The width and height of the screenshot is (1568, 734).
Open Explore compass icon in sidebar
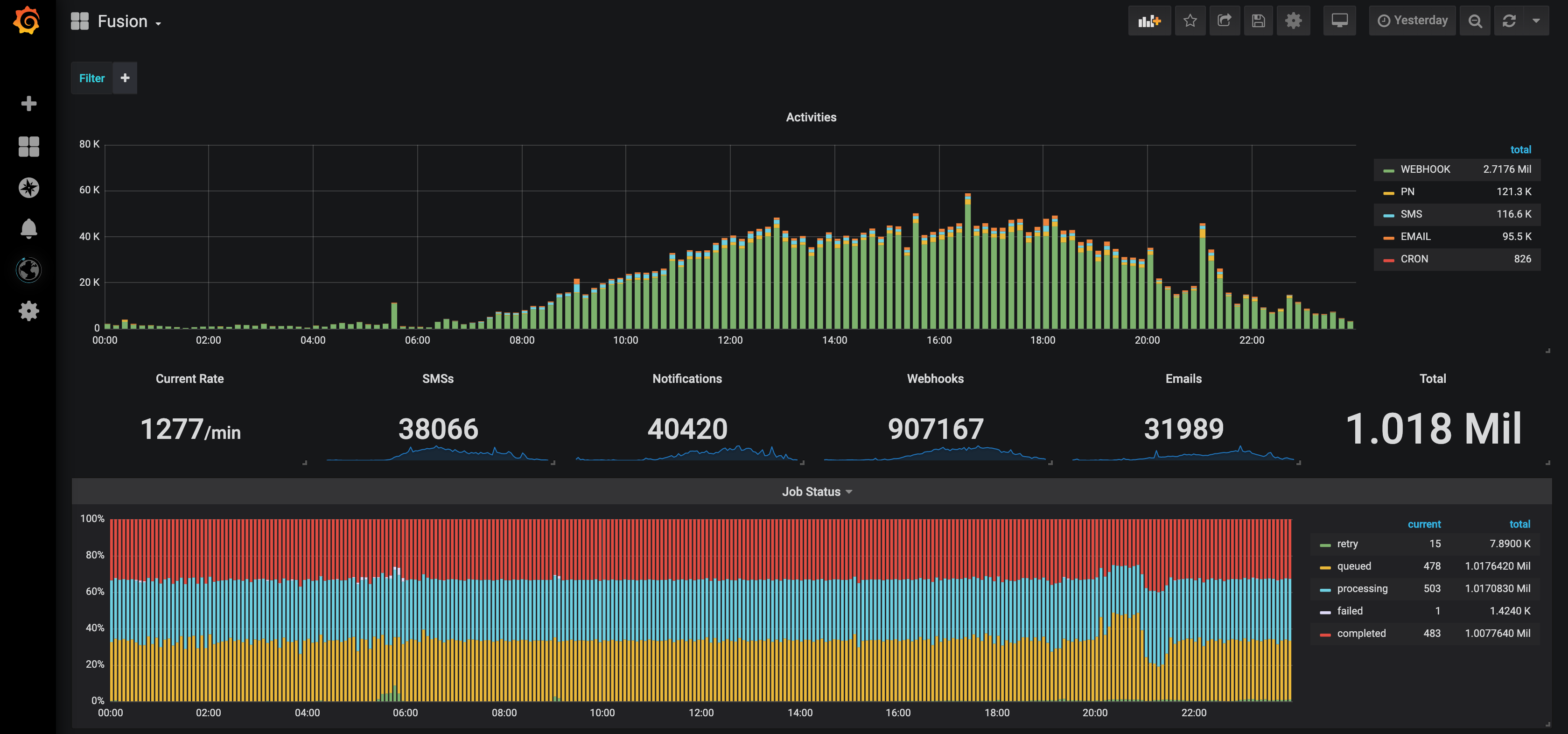click(28, 188)
